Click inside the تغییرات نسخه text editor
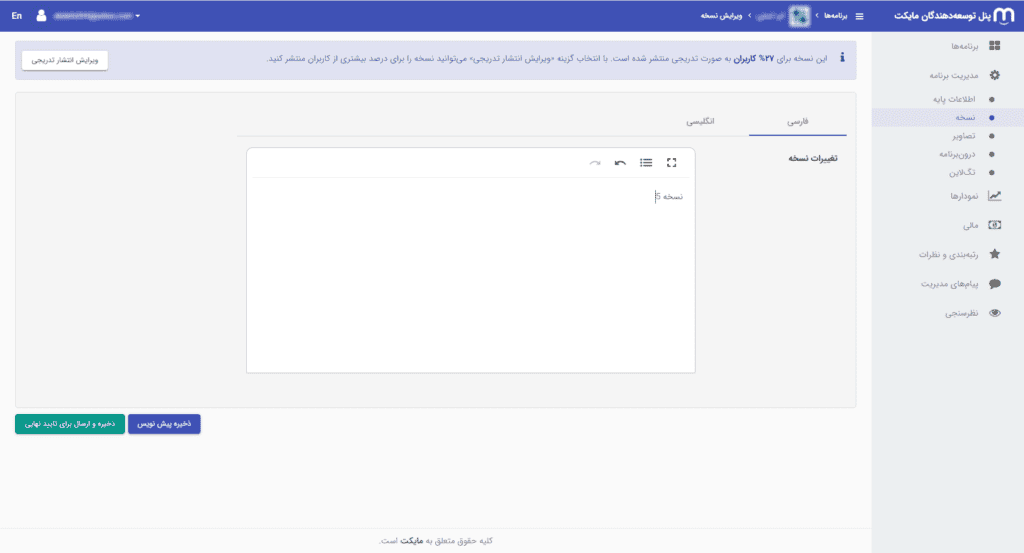Viewport: 1024px width, 553px height. pyautogui.click(x=471, y=275)
